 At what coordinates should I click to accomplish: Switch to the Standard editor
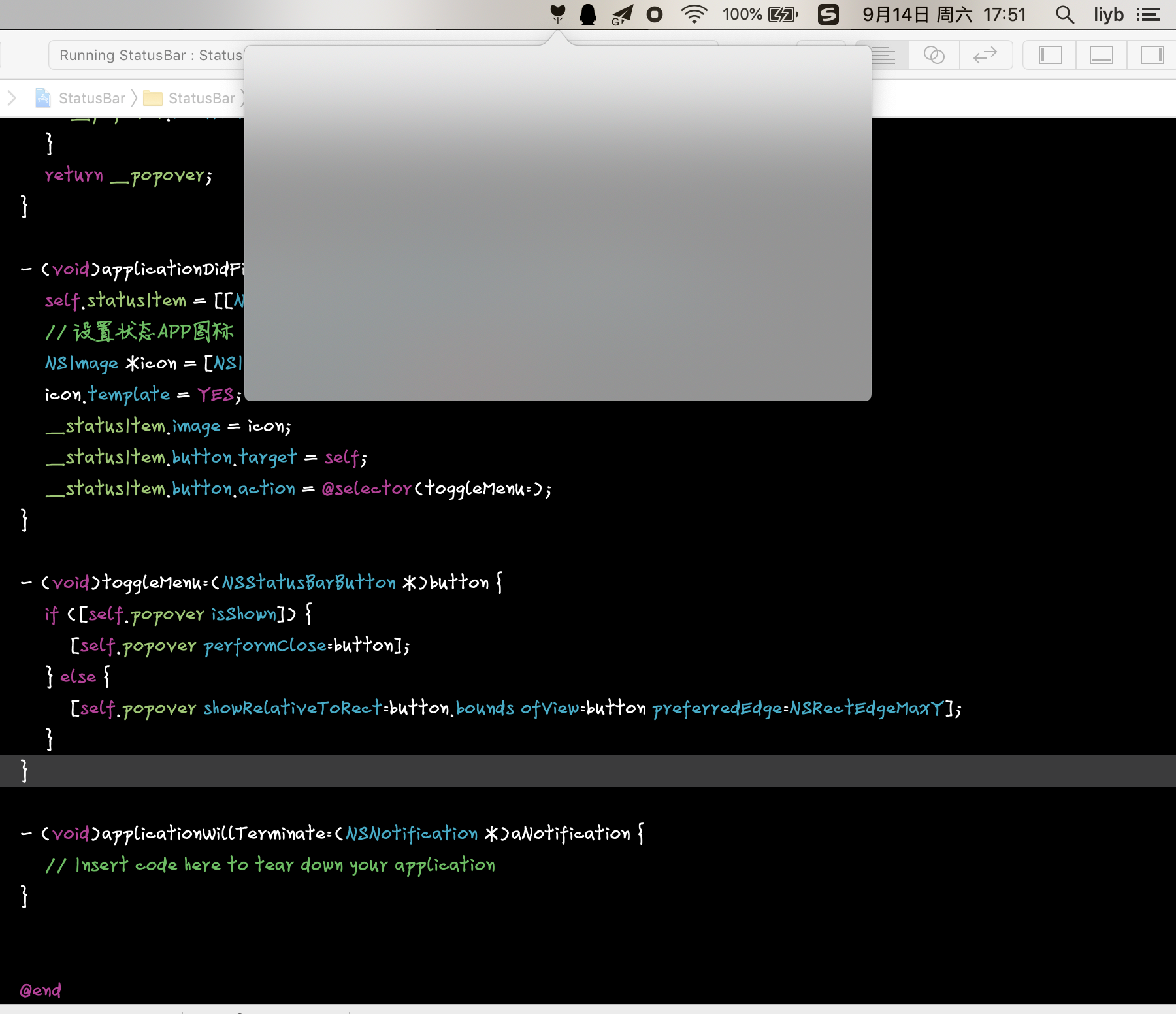pyautogui.click(x=883, y=56)
